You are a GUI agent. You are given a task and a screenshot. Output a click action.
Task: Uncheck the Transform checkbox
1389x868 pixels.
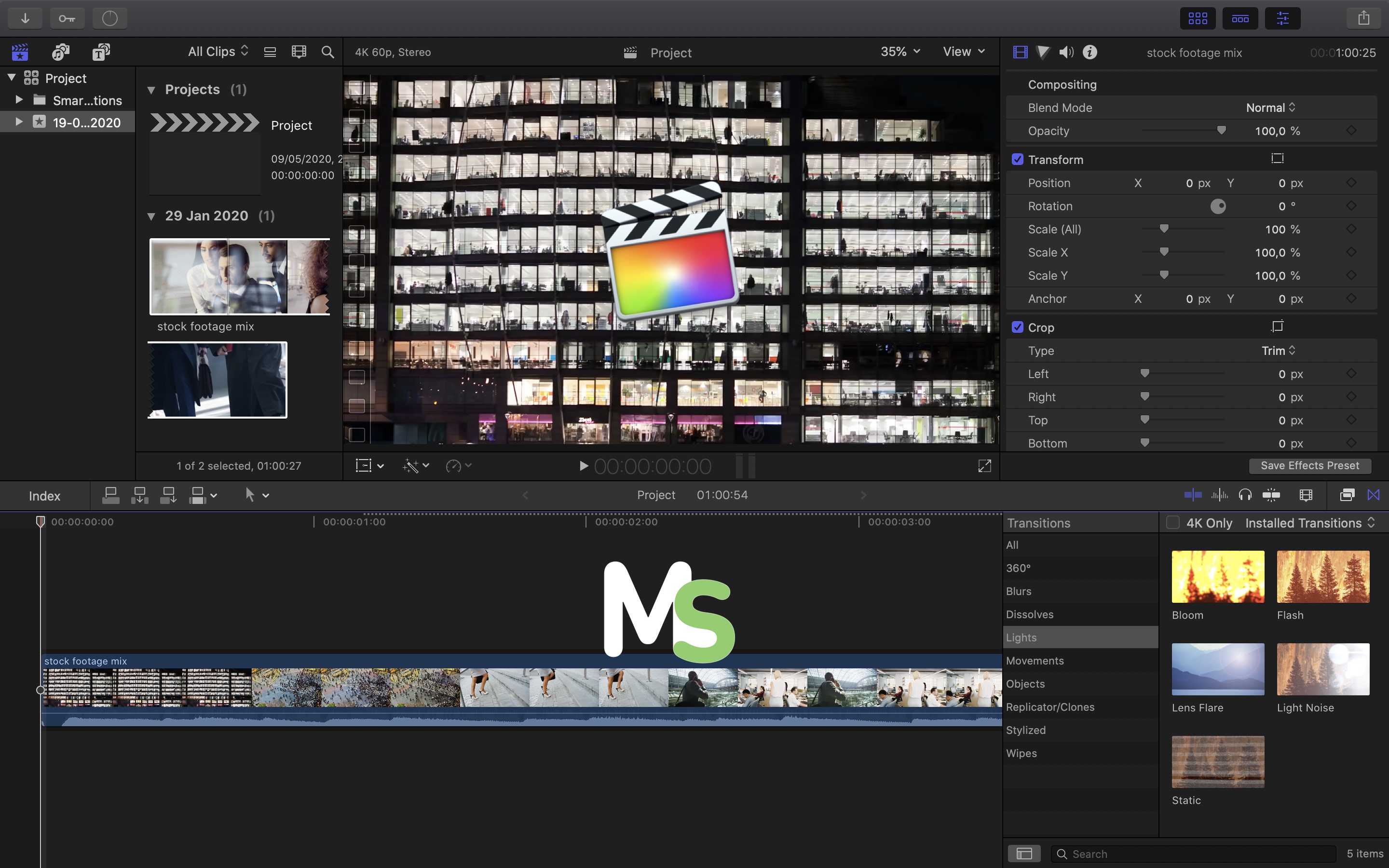click(1018, 159)
